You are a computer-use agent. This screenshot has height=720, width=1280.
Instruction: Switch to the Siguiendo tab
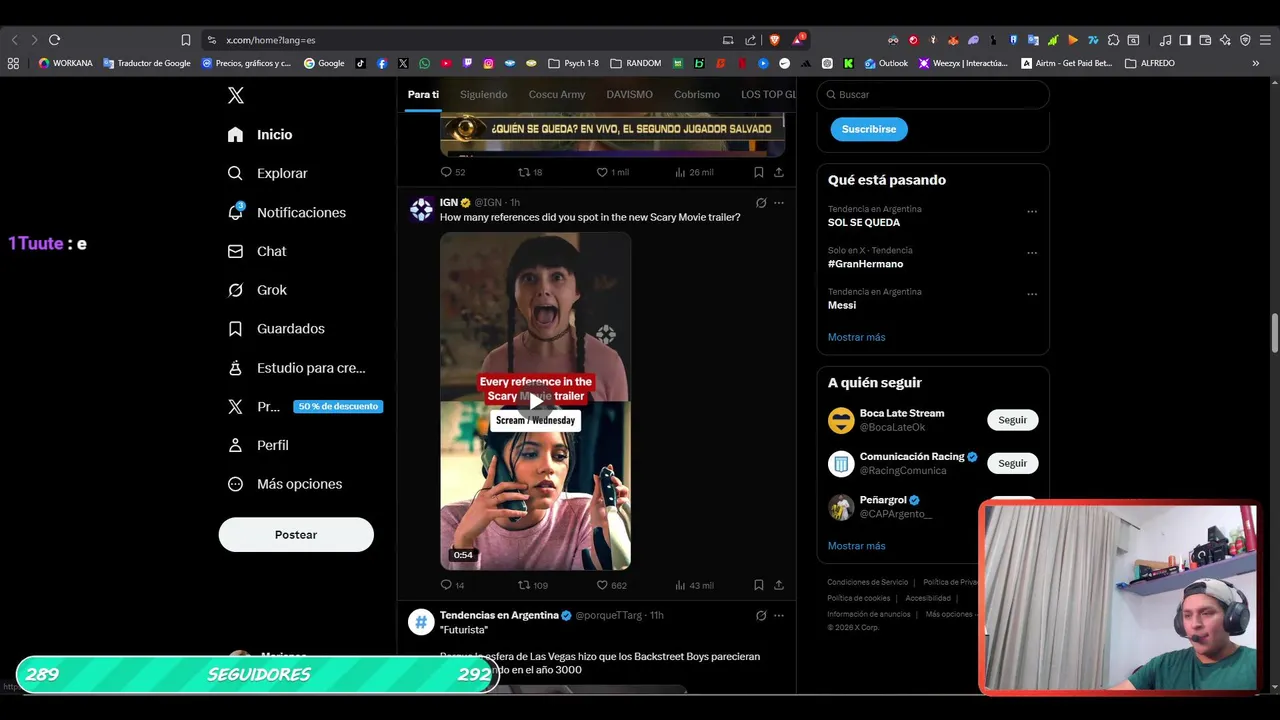[483, 94]
